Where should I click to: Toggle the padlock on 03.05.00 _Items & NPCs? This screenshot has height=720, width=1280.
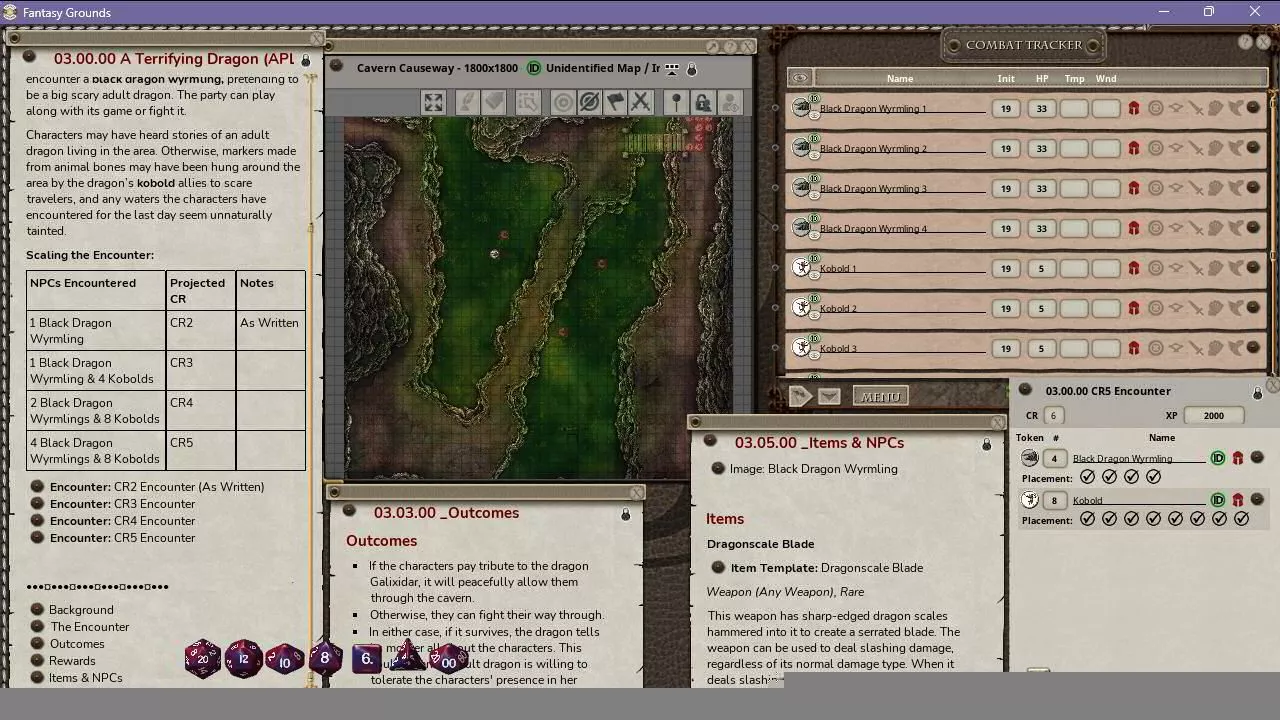tap(986, 444)
